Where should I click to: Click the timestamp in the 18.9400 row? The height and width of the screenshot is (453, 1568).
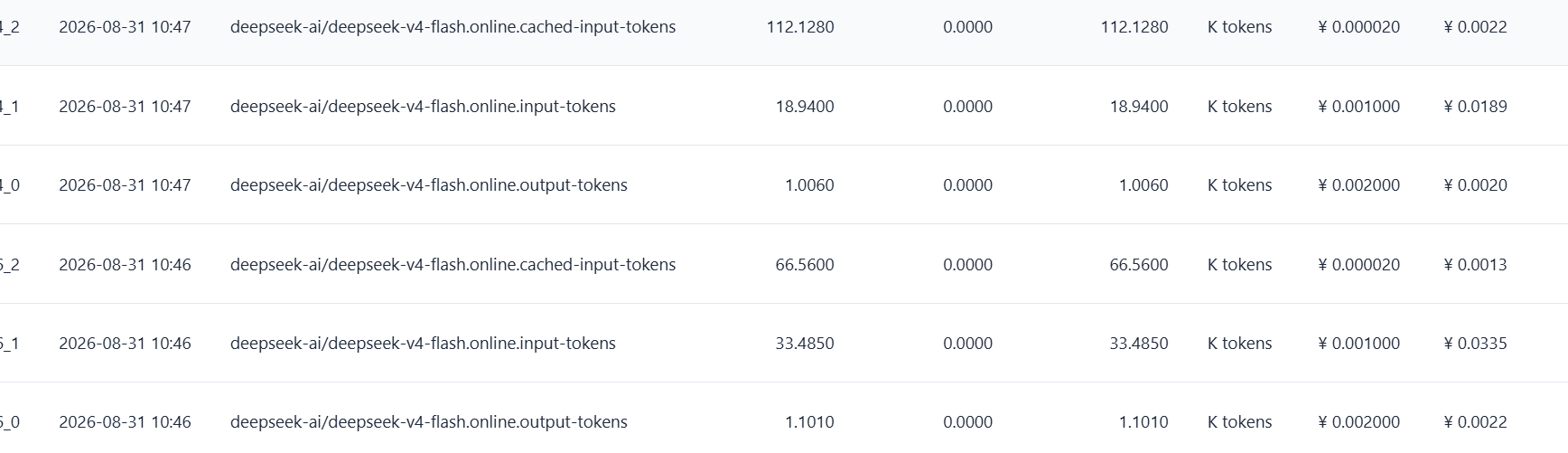coord(125,107)
